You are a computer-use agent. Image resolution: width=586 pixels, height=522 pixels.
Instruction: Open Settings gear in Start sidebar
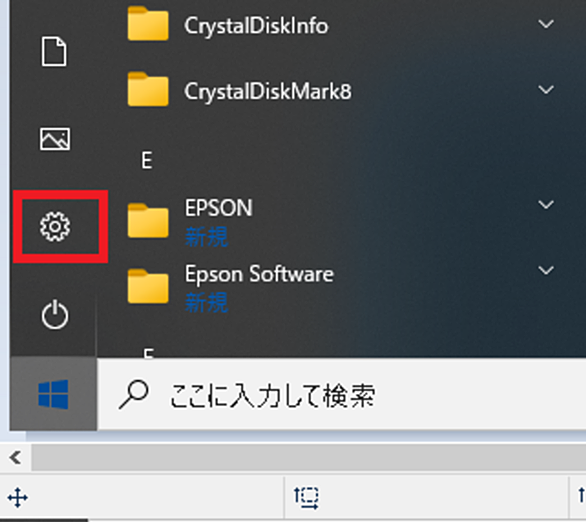click(55, 226)
